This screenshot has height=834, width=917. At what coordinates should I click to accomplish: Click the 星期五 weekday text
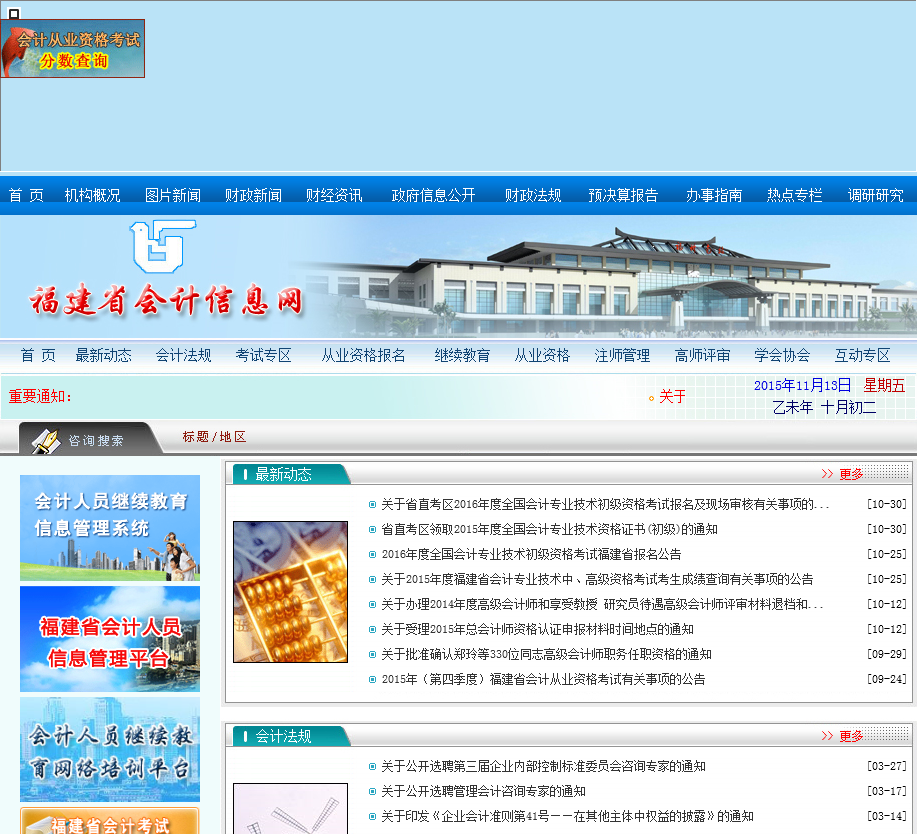pyautogui.click(x=884, y=386)
